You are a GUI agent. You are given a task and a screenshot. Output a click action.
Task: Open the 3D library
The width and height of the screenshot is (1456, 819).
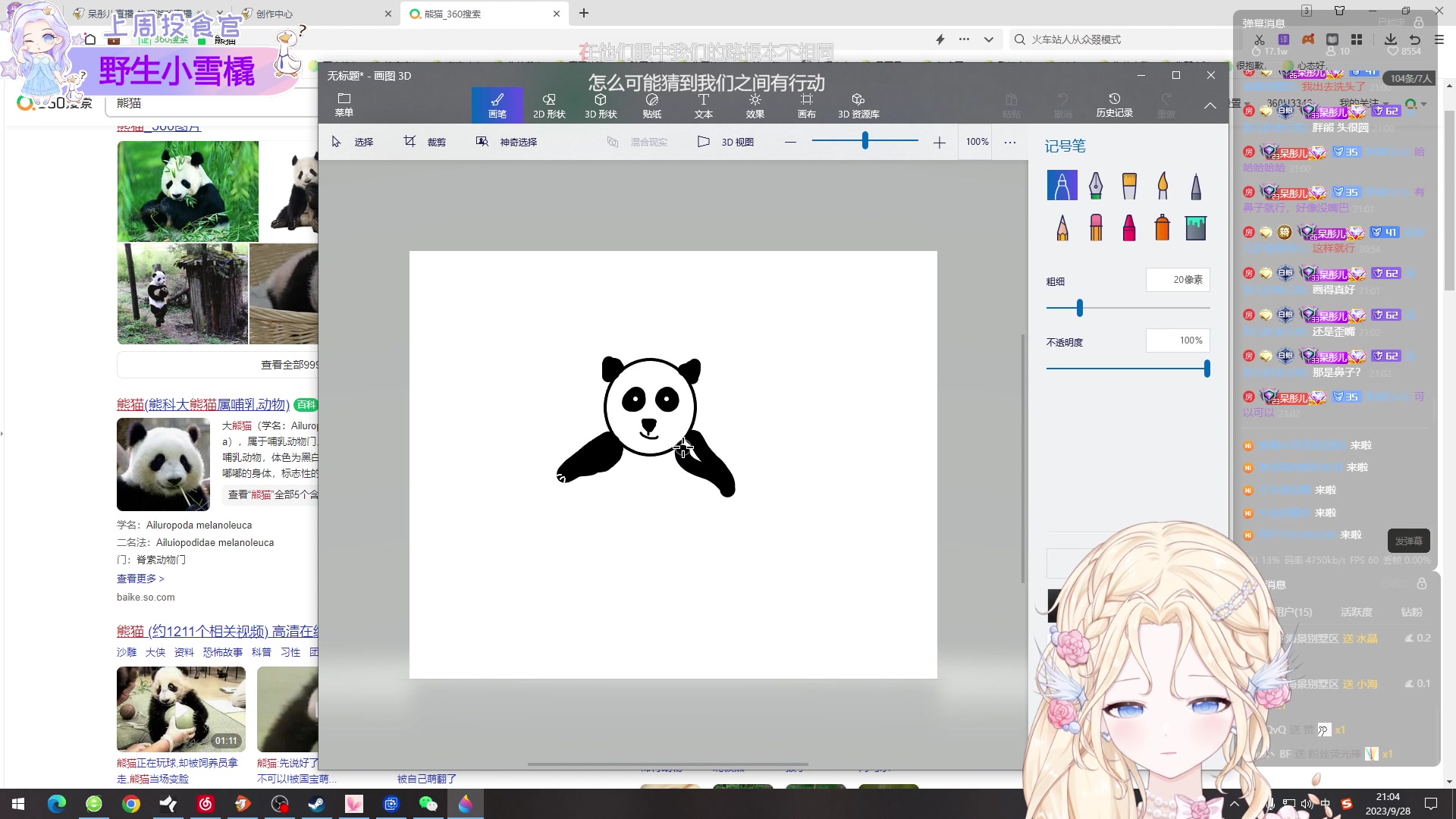858,105
